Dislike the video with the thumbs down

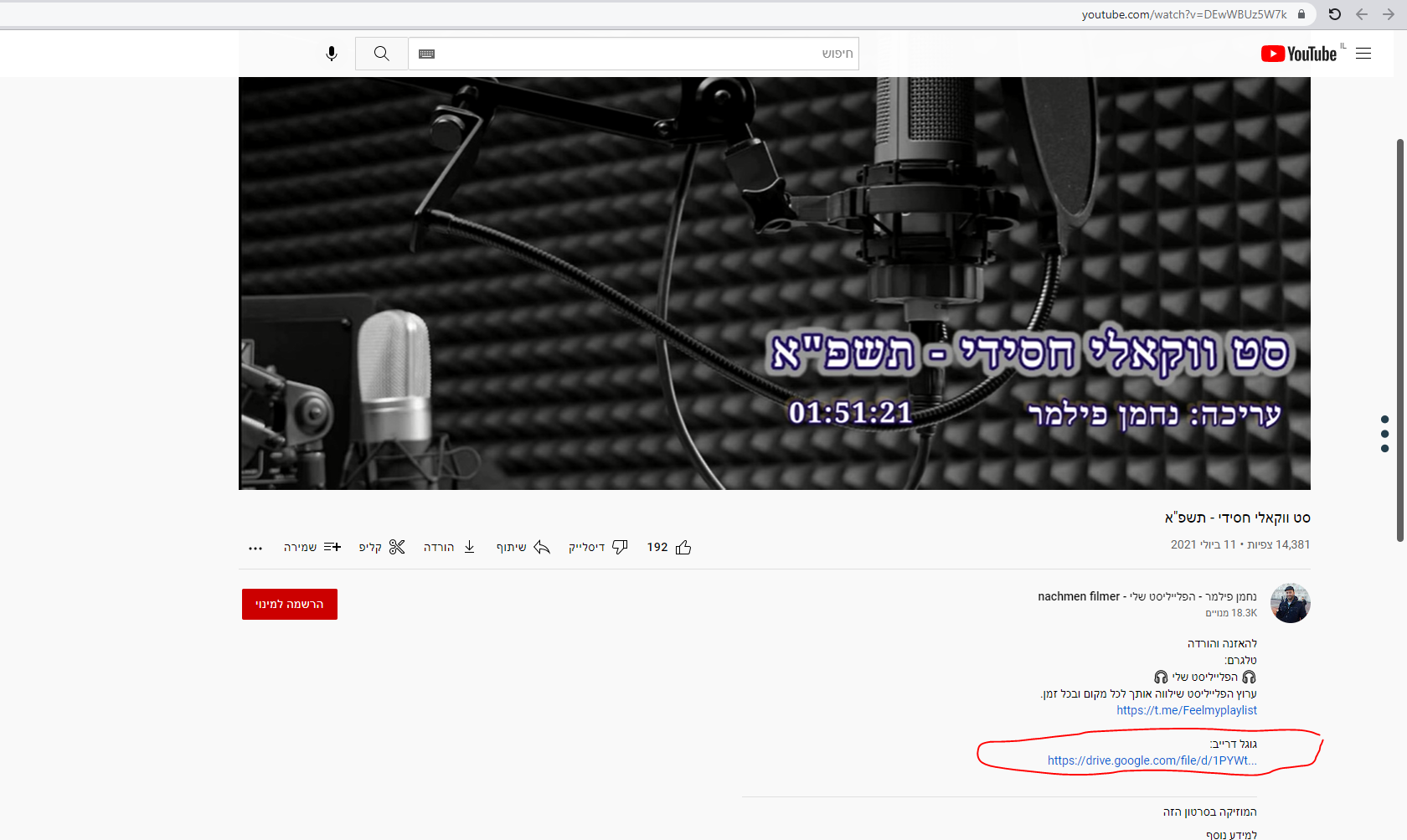point(598,547)
